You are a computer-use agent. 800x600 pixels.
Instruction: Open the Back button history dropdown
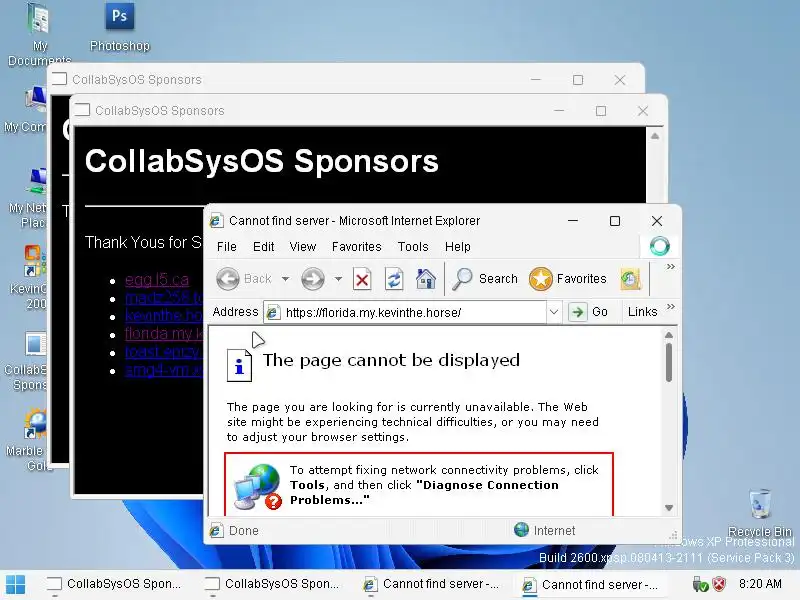point(286,279)
